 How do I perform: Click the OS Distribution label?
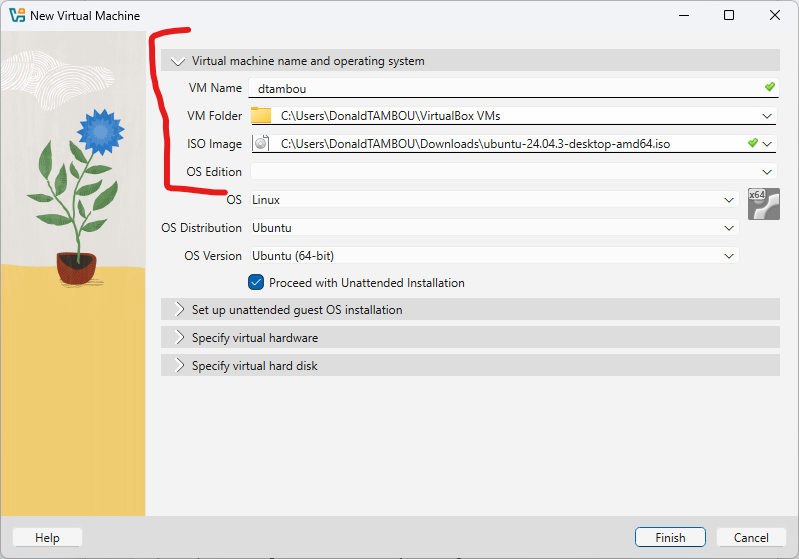tap(201, 228)
